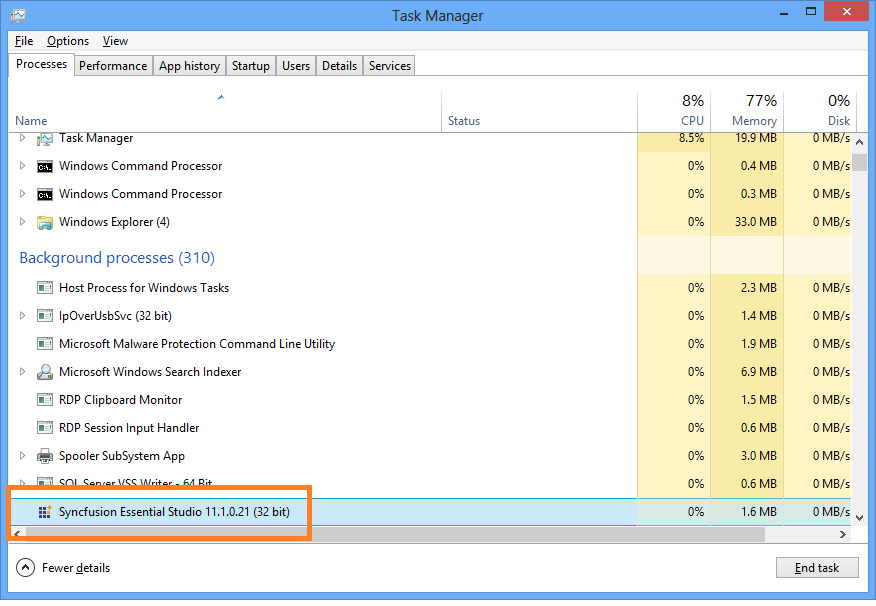Screen dimensions: 876x606
Task: Switch to the Performance tab
Action: [x=113, y=66]
